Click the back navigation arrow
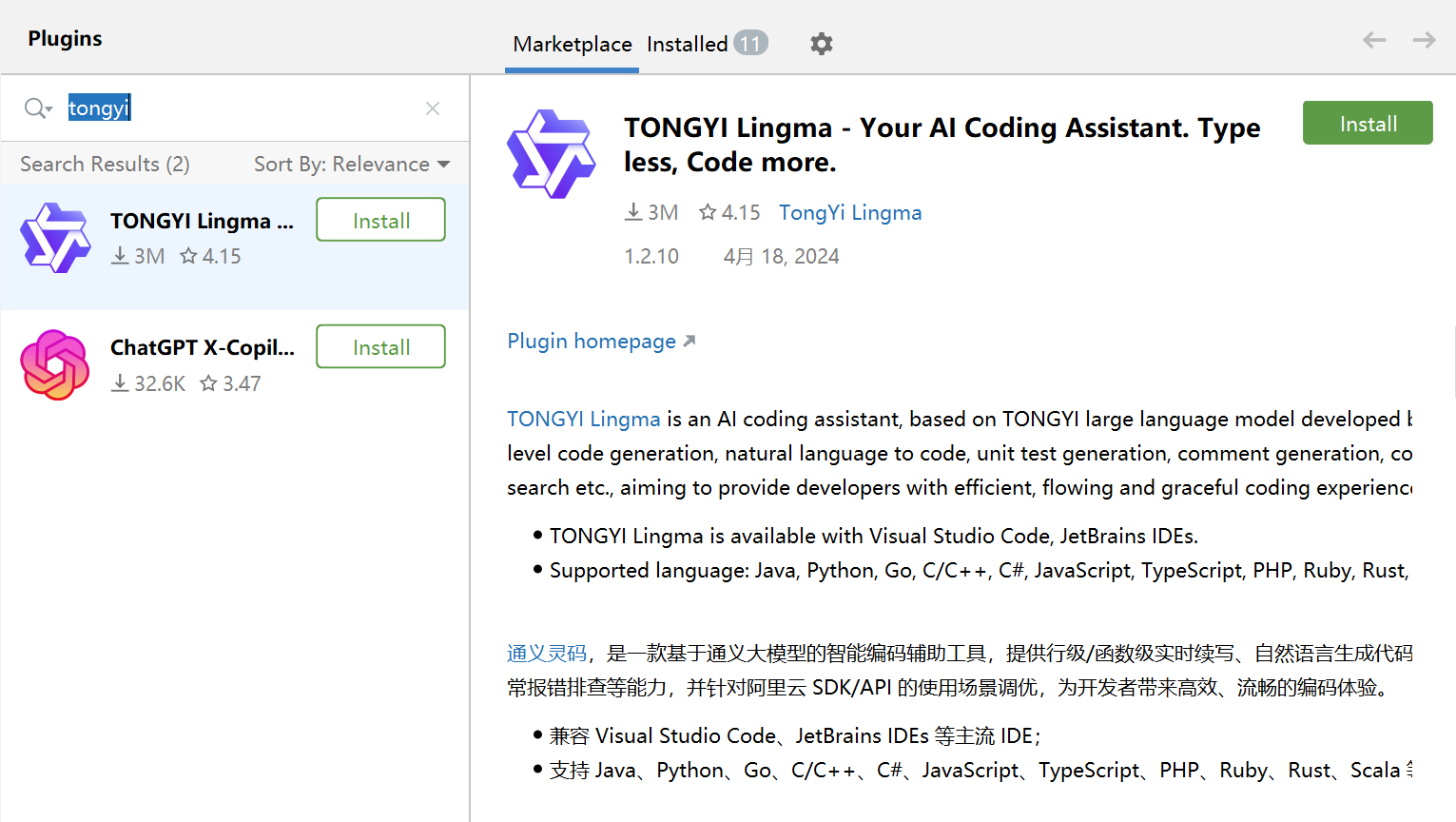Viewport: 1456px width, 822px height. [1374, 40]
